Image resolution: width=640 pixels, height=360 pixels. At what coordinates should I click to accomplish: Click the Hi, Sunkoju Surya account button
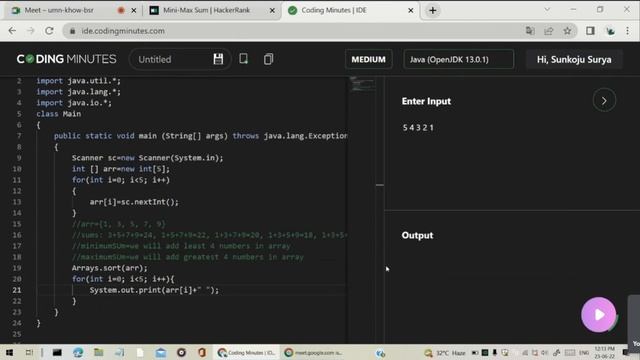(574, 60)
